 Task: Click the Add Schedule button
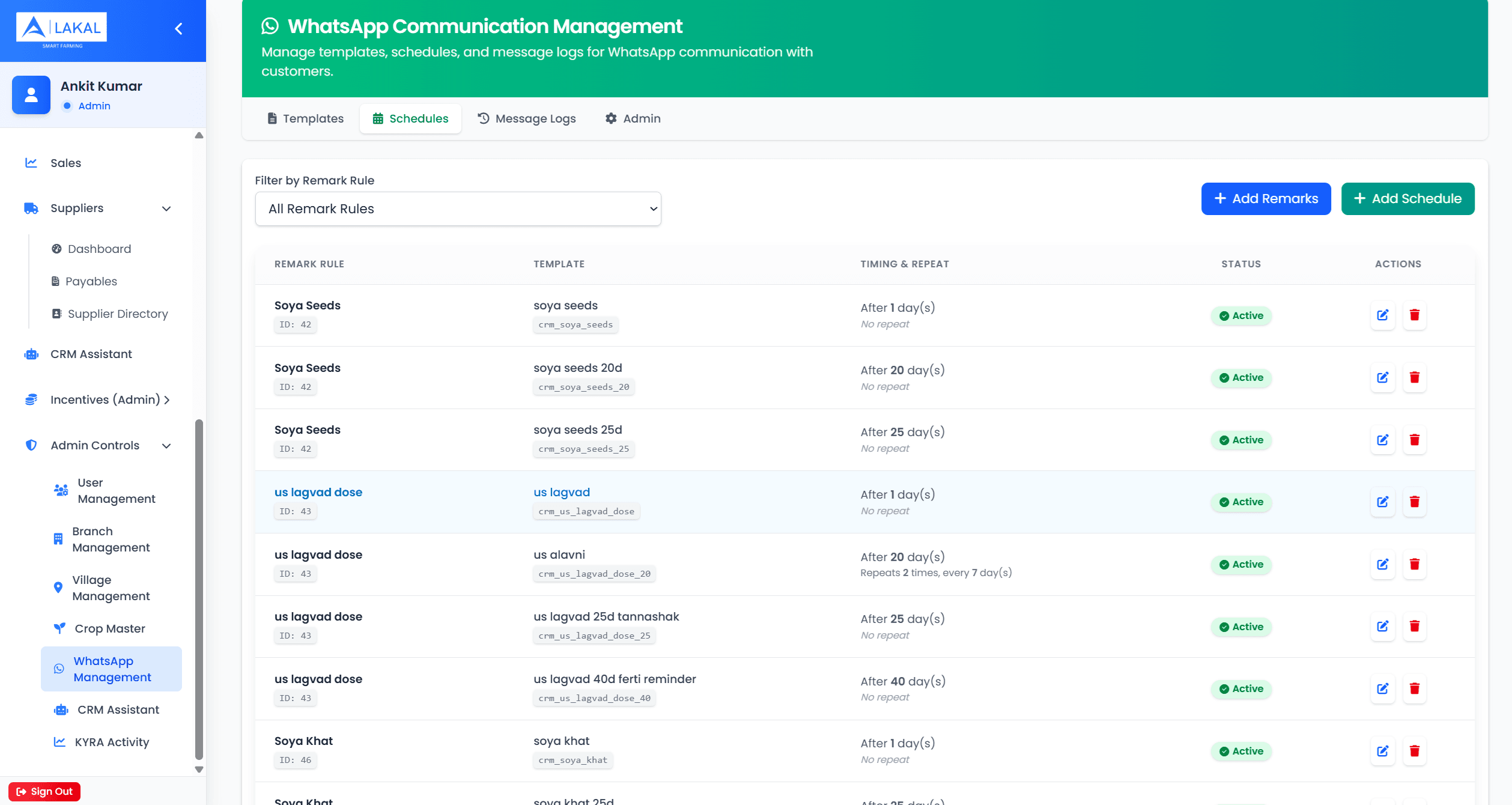[1407, 199]
